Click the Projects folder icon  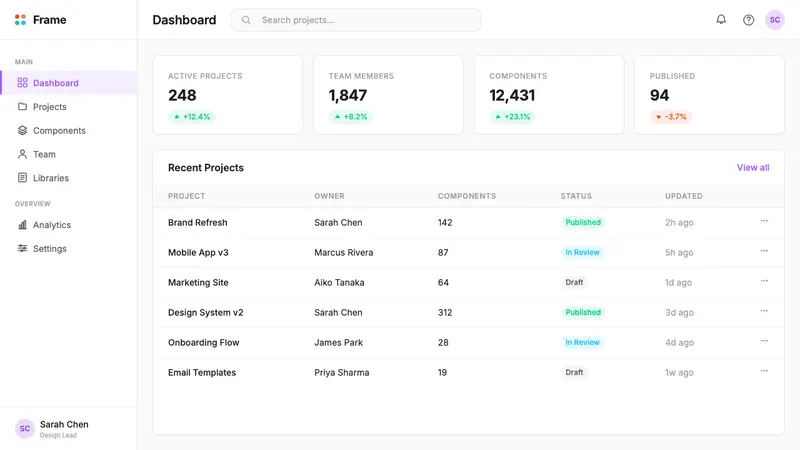[x=22, y=107]
